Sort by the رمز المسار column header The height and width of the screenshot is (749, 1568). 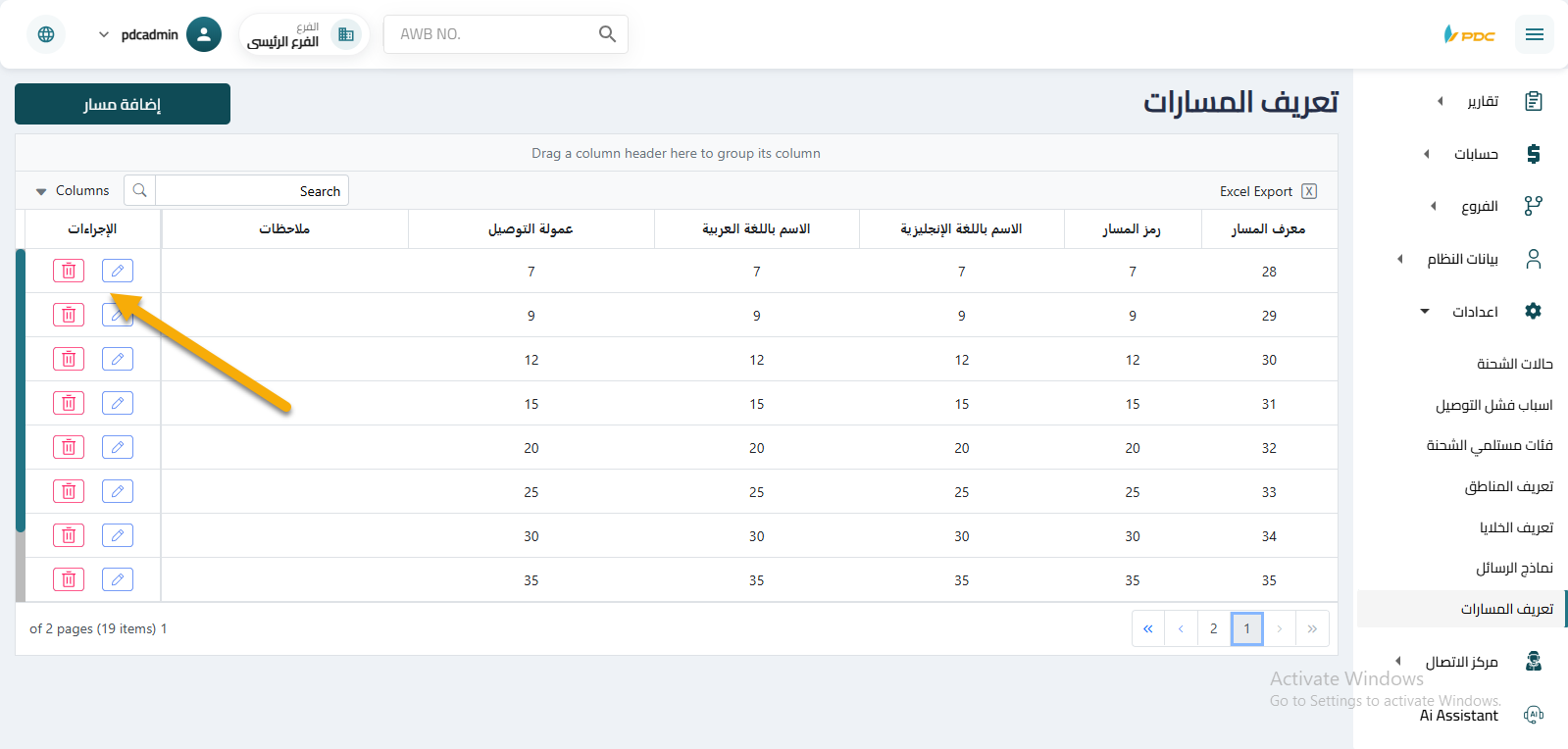[x=1132, y=229]
